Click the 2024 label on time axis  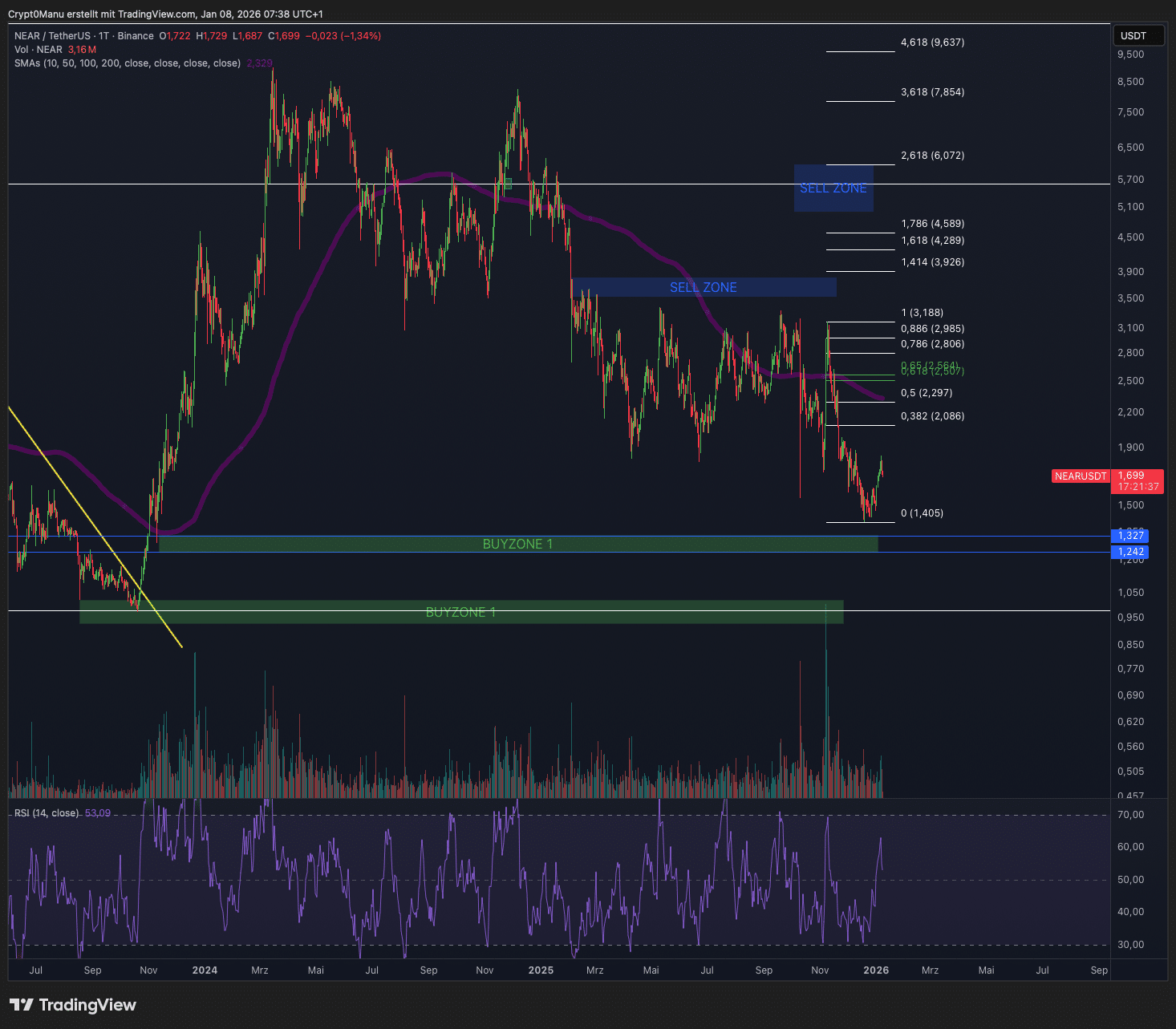point(205,970)
